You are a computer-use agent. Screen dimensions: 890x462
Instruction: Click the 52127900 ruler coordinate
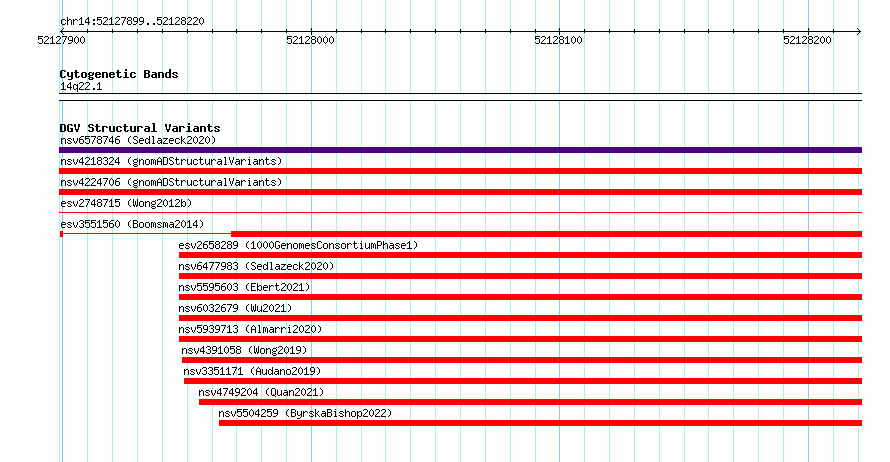[61, 40]
